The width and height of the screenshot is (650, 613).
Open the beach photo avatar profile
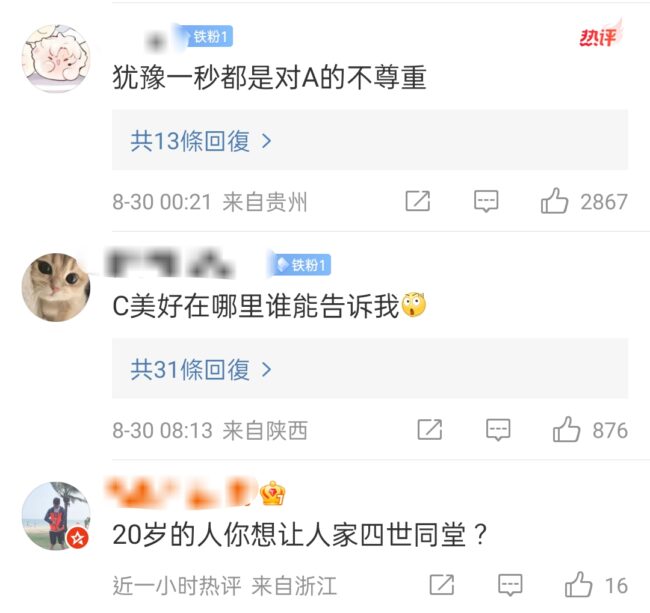(56, 516)
